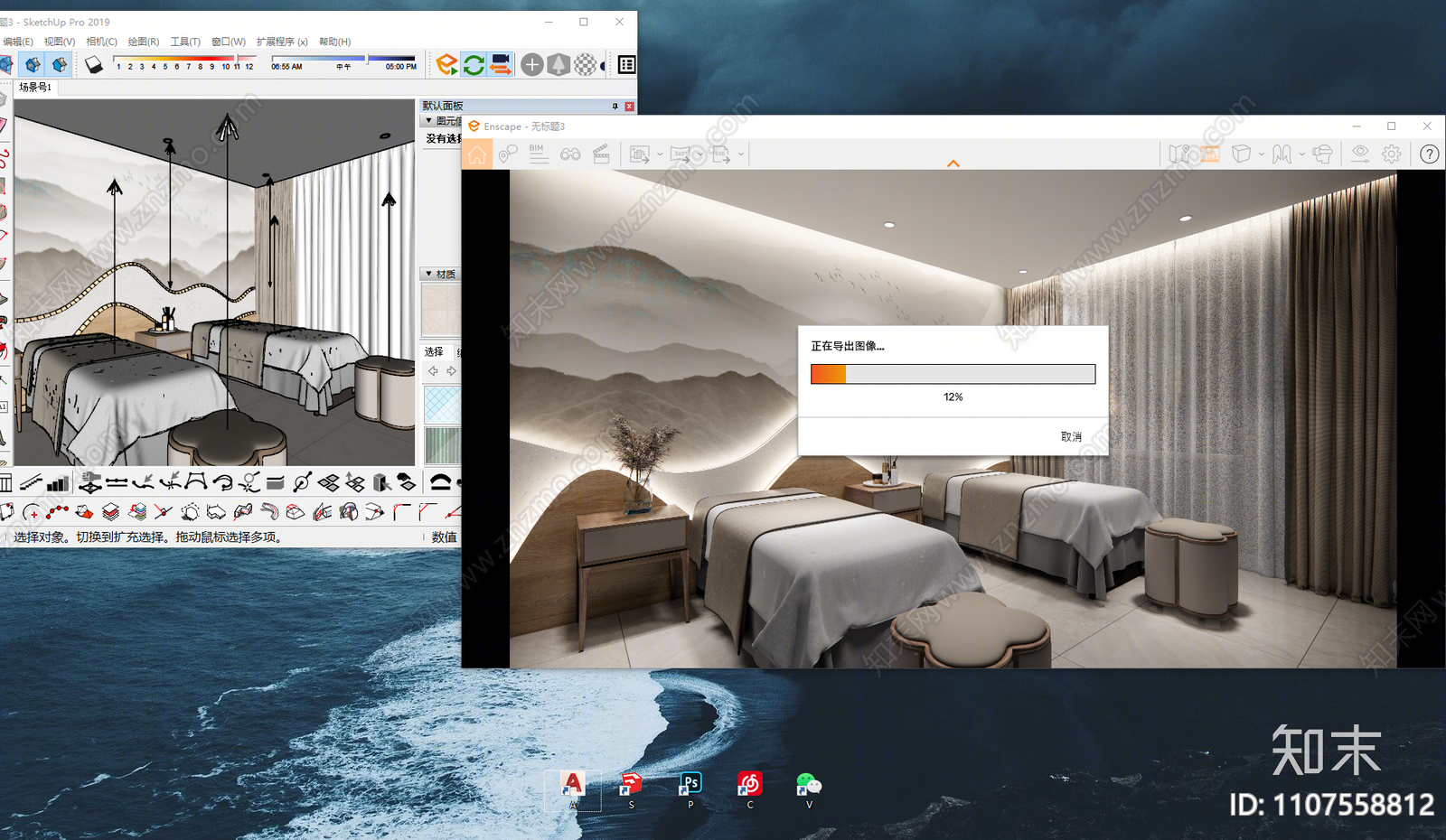
Task: Open the Enscape asset library tree icon
Action: click(559, 64)
